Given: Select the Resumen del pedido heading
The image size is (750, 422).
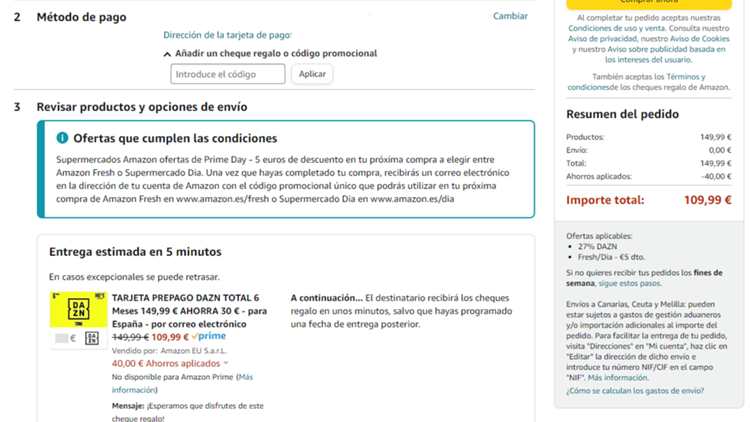Looking at the screenshot, I should tap(622, 114).
